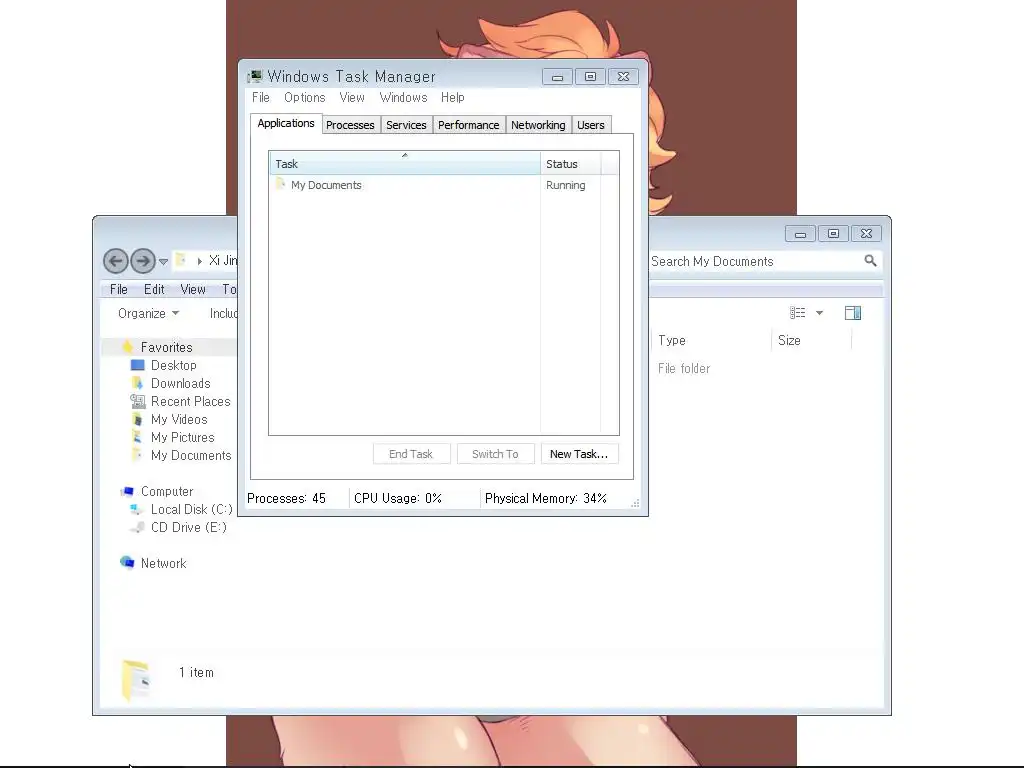Viewport: 1024px width, 768px height.
Task: Click the My Documents folder icon in task list
Action: [281, 184]
